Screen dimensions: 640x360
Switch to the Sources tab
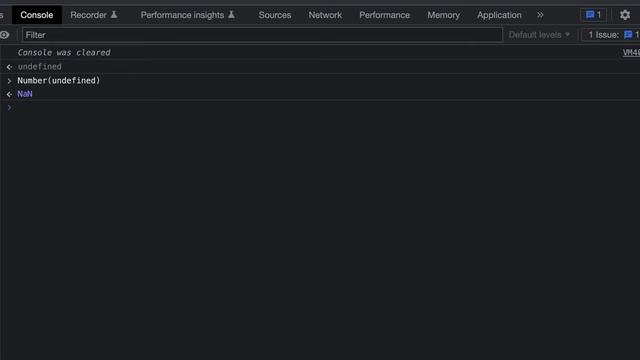tap(275, 15)
